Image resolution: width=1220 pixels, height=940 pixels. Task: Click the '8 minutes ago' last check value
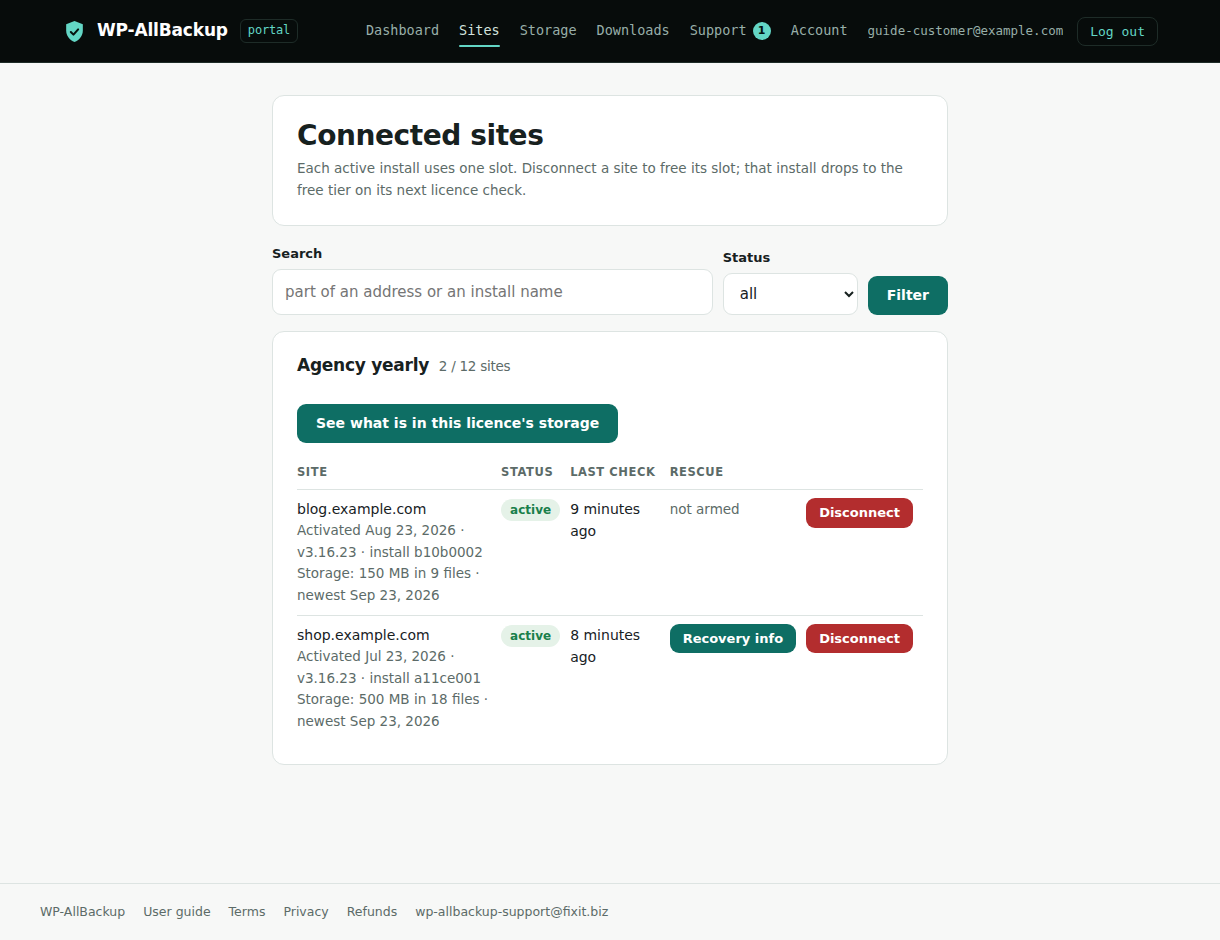605,646
